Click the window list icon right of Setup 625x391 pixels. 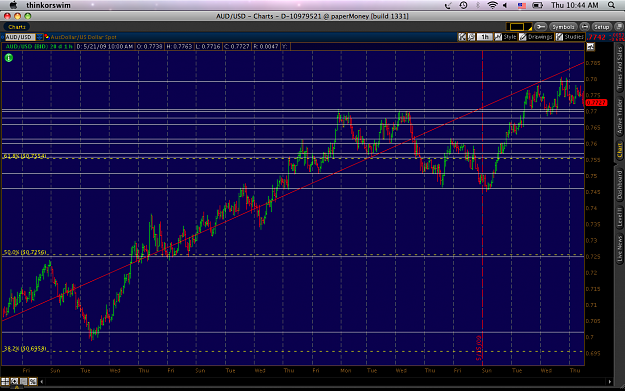pos(619,27)
